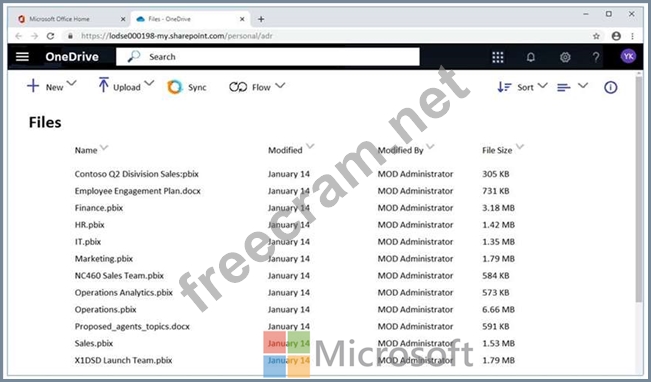Expand the view options chevron
The width and height of the screenshot is (651, 382).
583,86
